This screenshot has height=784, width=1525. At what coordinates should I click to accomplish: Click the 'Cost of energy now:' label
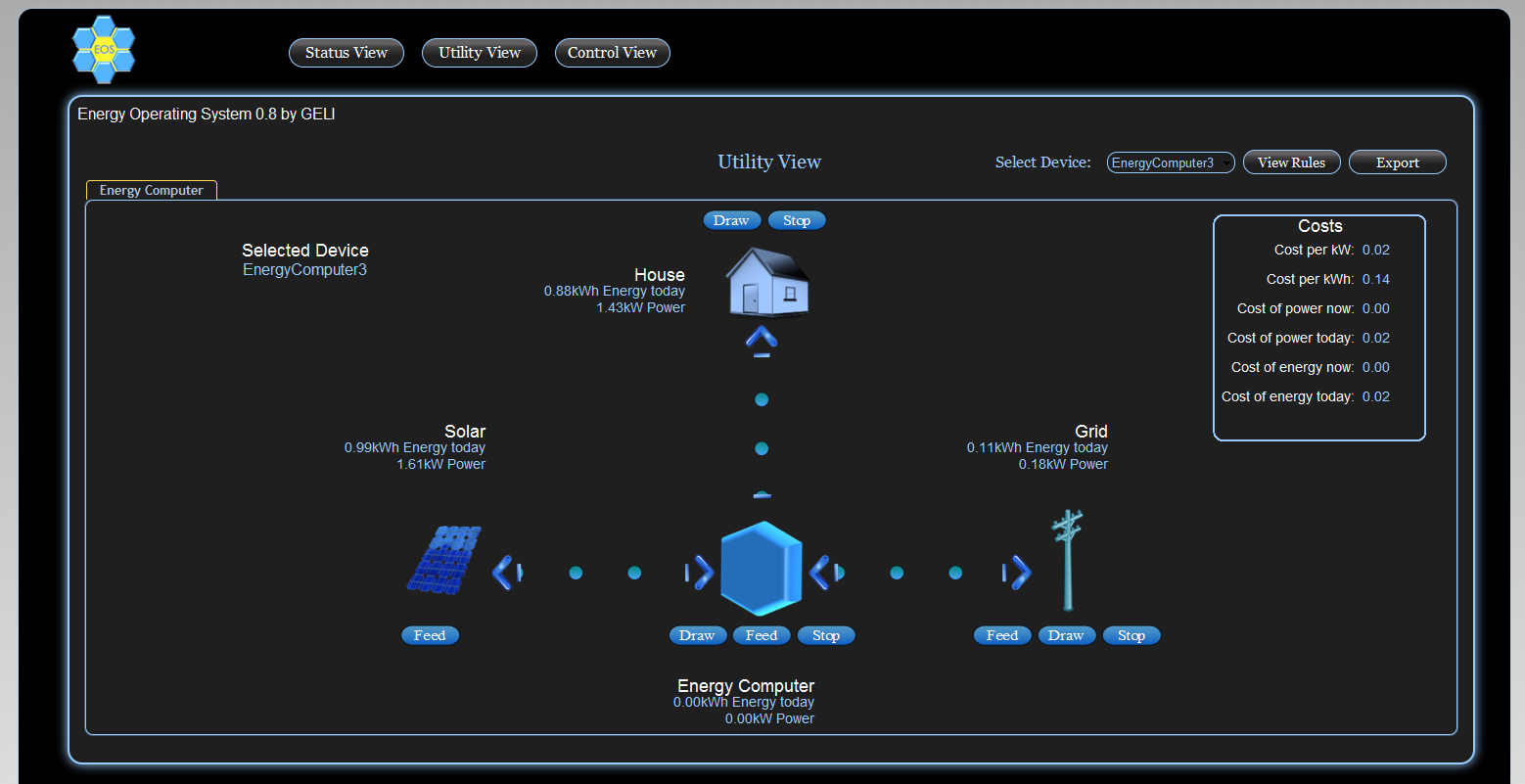click(x=1292, y=367)
